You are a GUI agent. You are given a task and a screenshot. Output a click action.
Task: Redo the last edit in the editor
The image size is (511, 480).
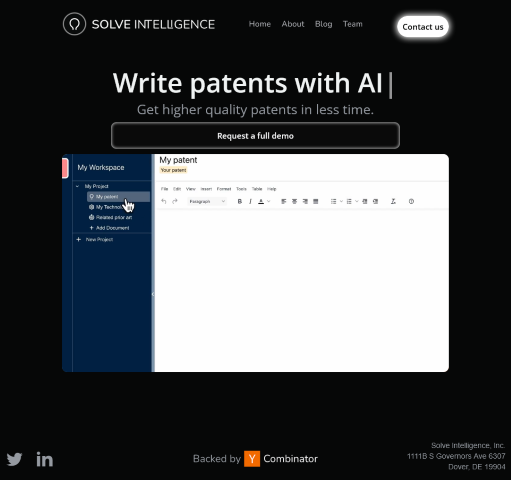[175, 201]
